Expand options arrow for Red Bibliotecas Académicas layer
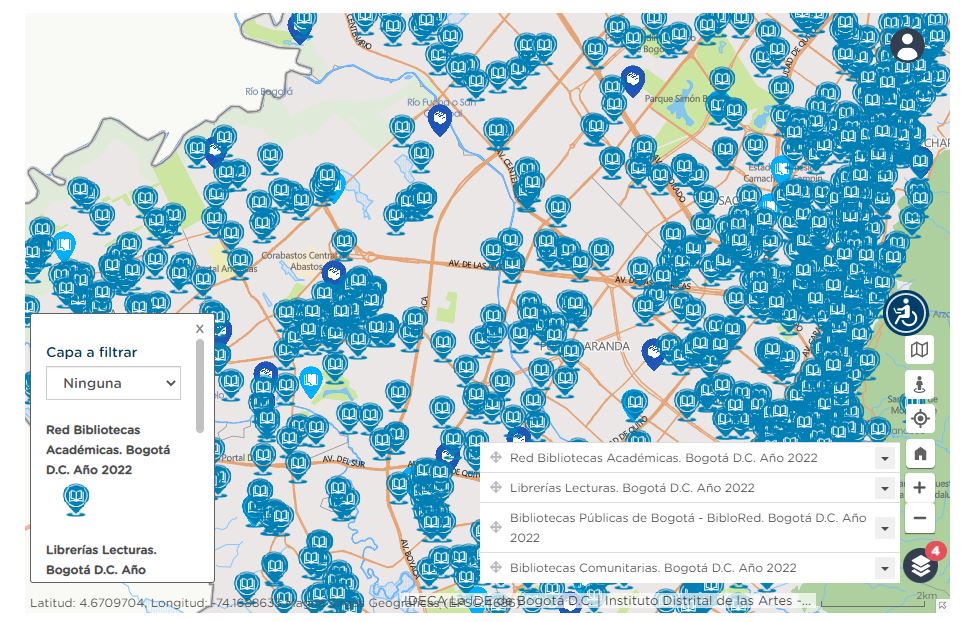 [884, 459]
